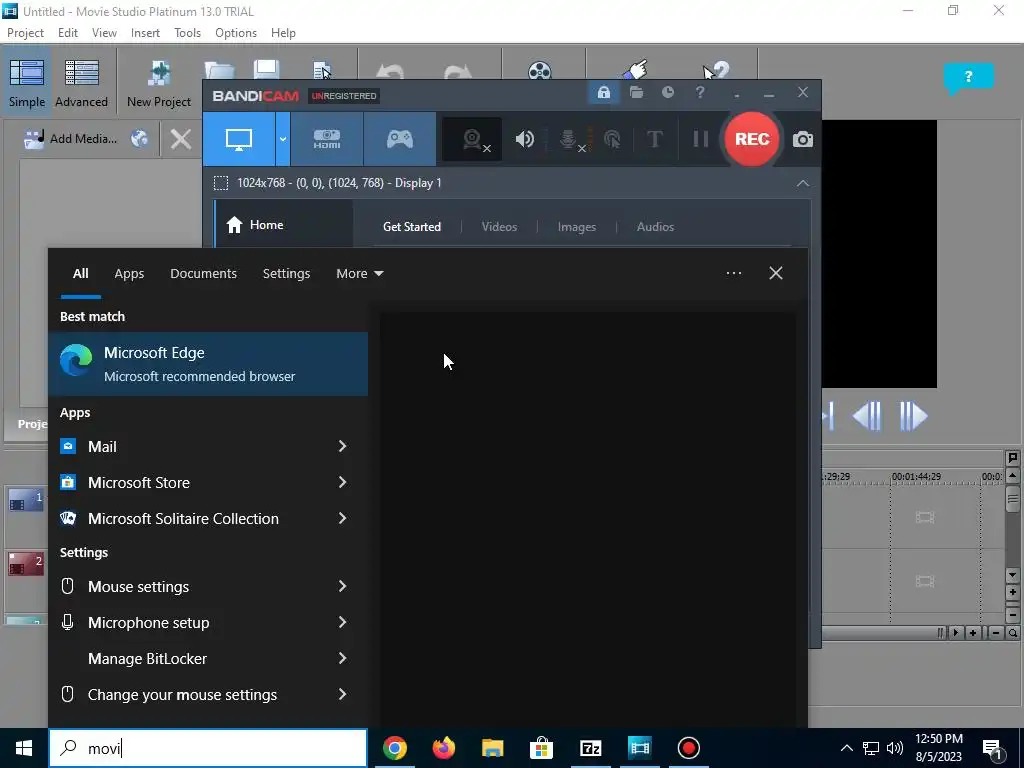The height and width of the screenshot is (768, 1024).
Task: Select the Settings search filter tab
Action: coord(286,274)
